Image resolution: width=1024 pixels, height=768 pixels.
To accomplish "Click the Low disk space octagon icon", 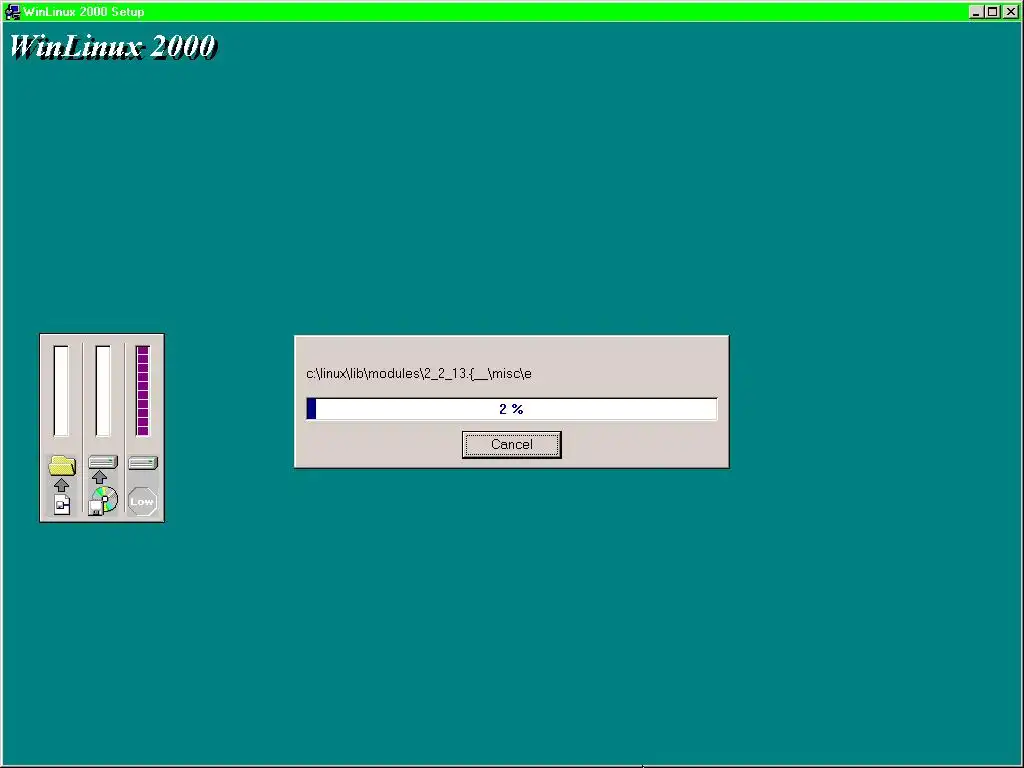I will tap(142, 502).
